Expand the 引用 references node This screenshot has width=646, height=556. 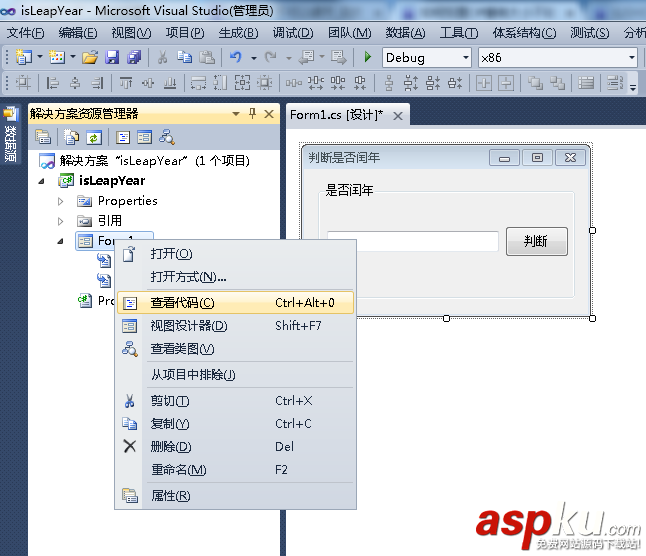point(61,221)
